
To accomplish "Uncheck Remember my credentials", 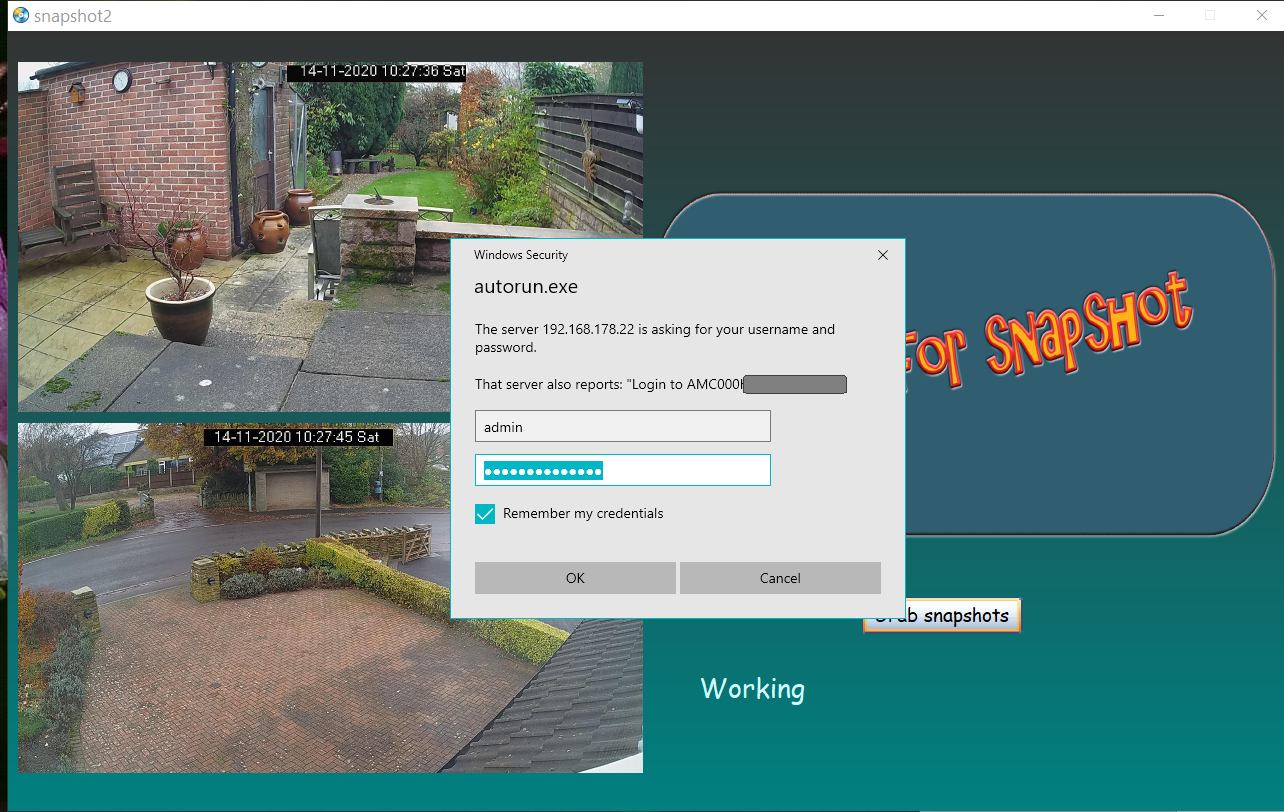I will 485,514.
